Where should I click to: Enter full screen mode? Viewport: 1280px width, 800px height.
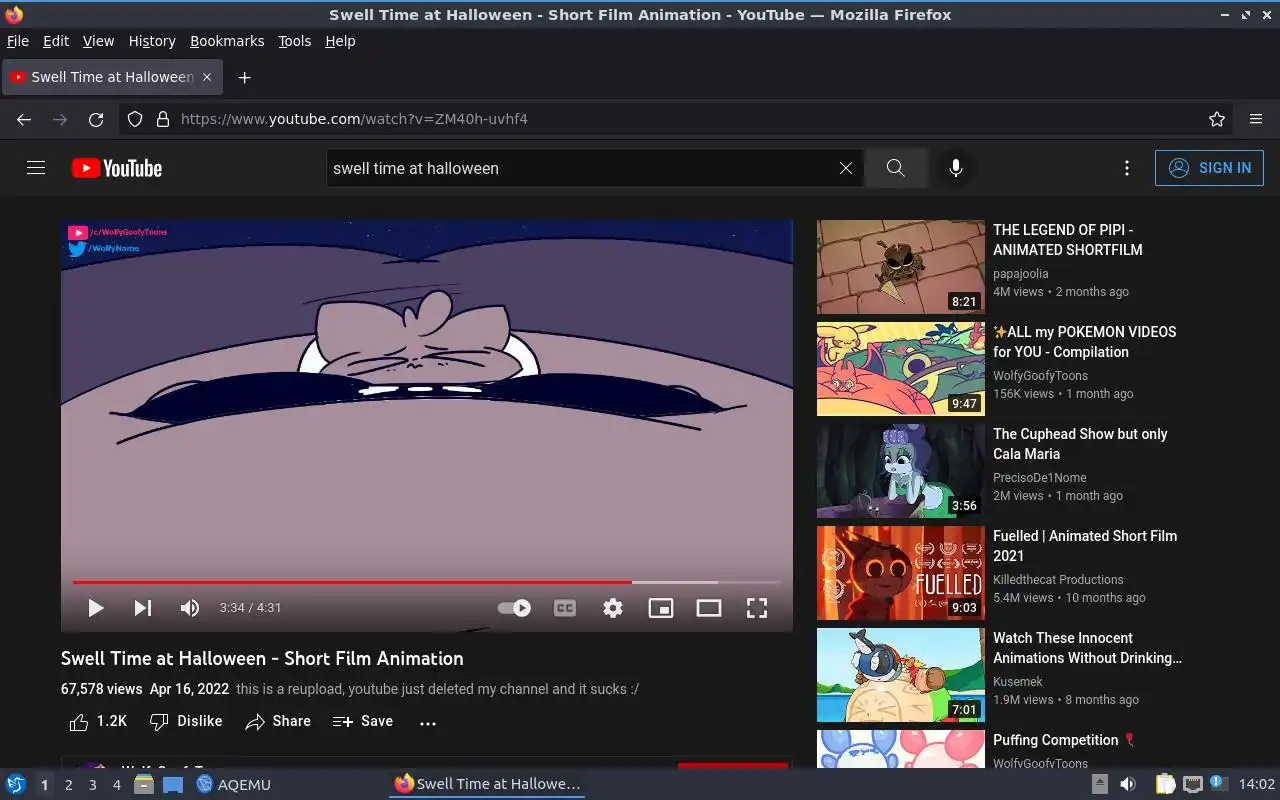757,608
